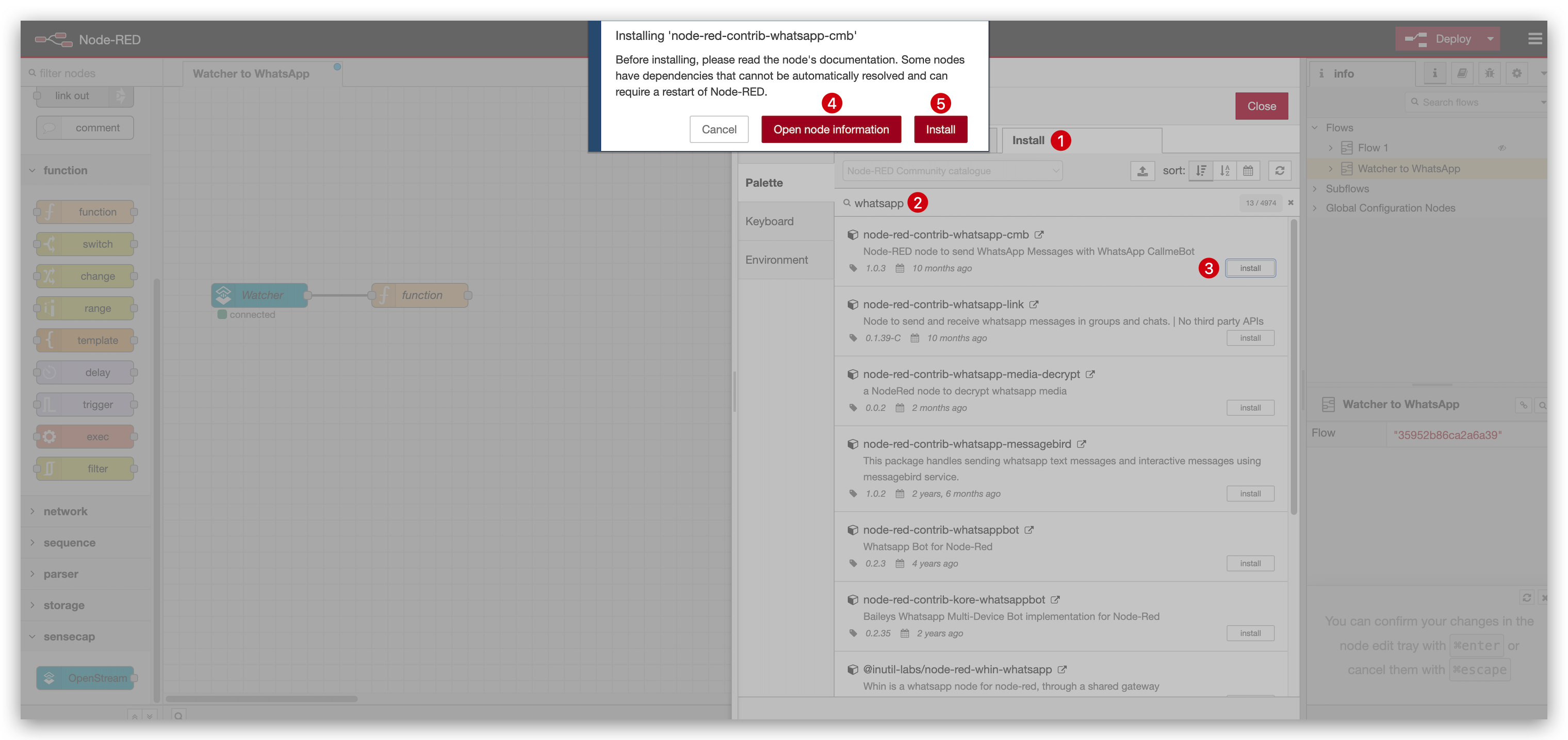Toggle the Flow 1 hidden eye icon
Image resolution: width=1568 pixels, height=740 pixels.
click(1501, 148)
